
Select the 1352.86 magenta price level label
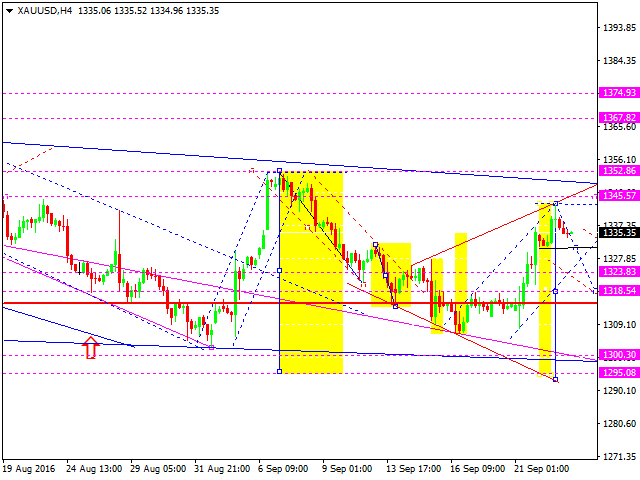click(x=619, y=171)
